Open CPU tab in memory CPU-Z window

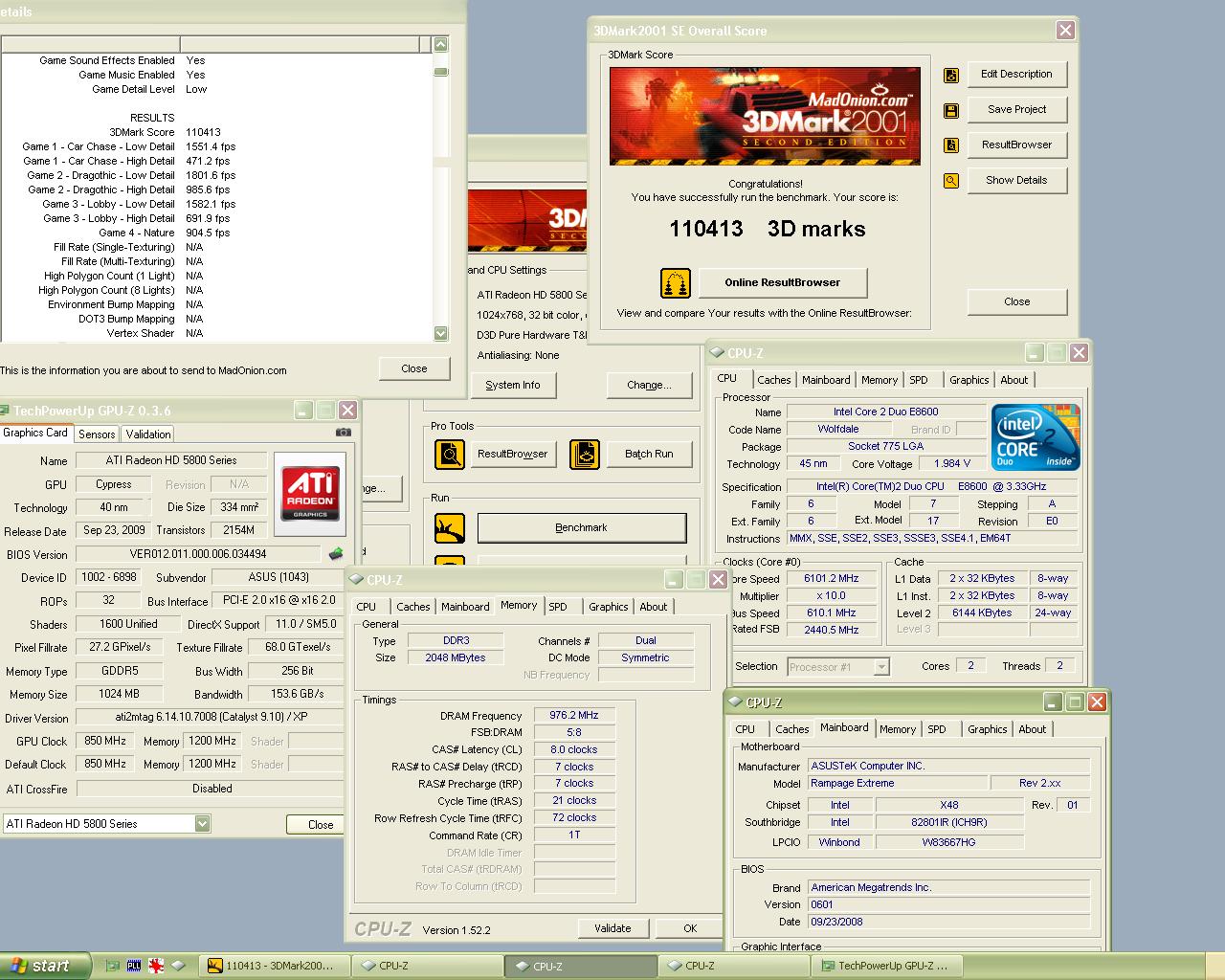pos(366,607)
